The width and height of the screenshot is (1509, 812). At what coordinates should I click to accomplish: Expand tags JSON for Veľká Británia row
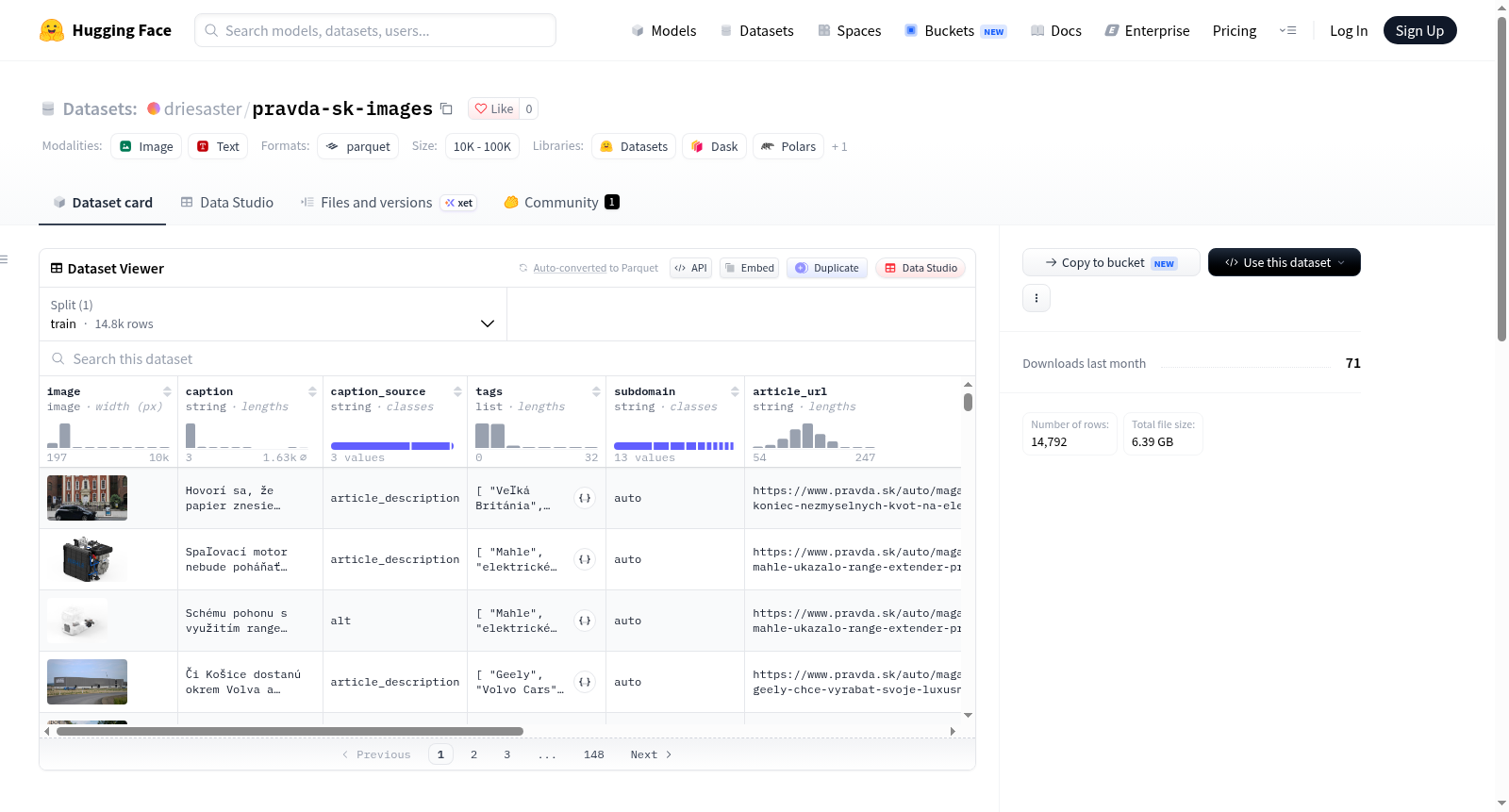coord(585,498)
